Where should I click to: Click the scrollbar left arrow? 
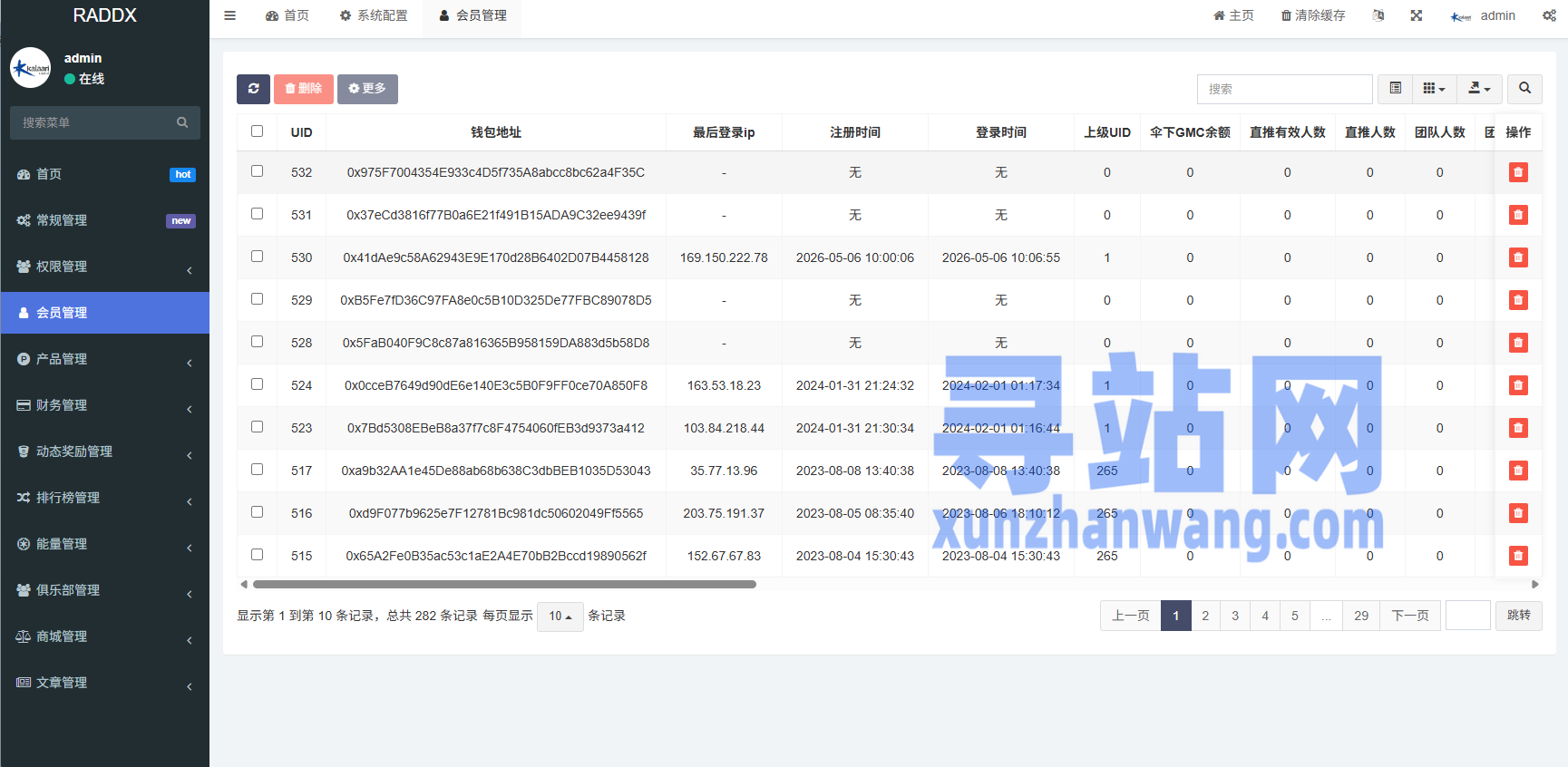pos(244,585)
